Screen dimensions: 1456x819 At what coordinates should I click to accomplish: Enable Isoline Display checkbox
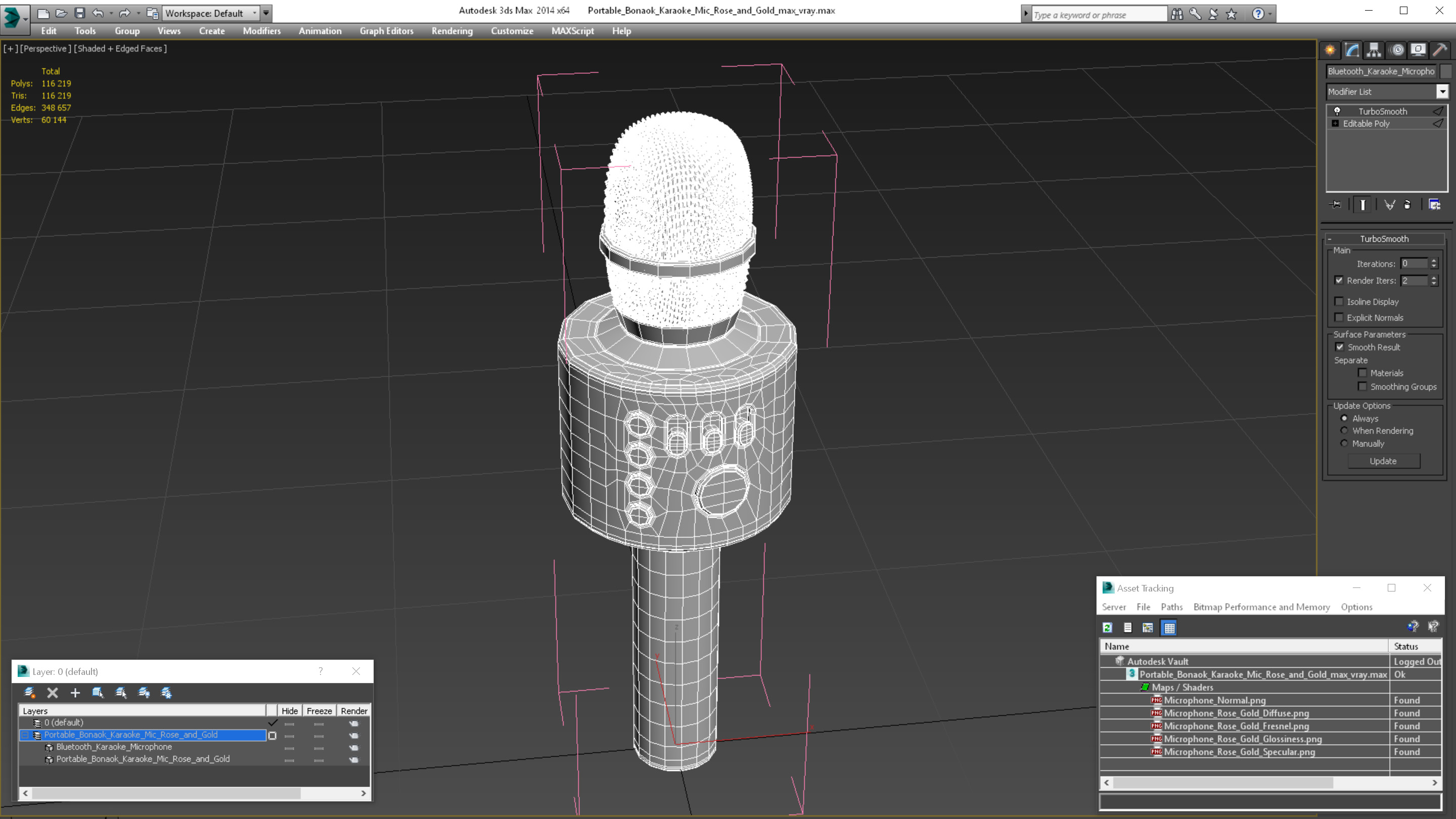pos(1339,301)
